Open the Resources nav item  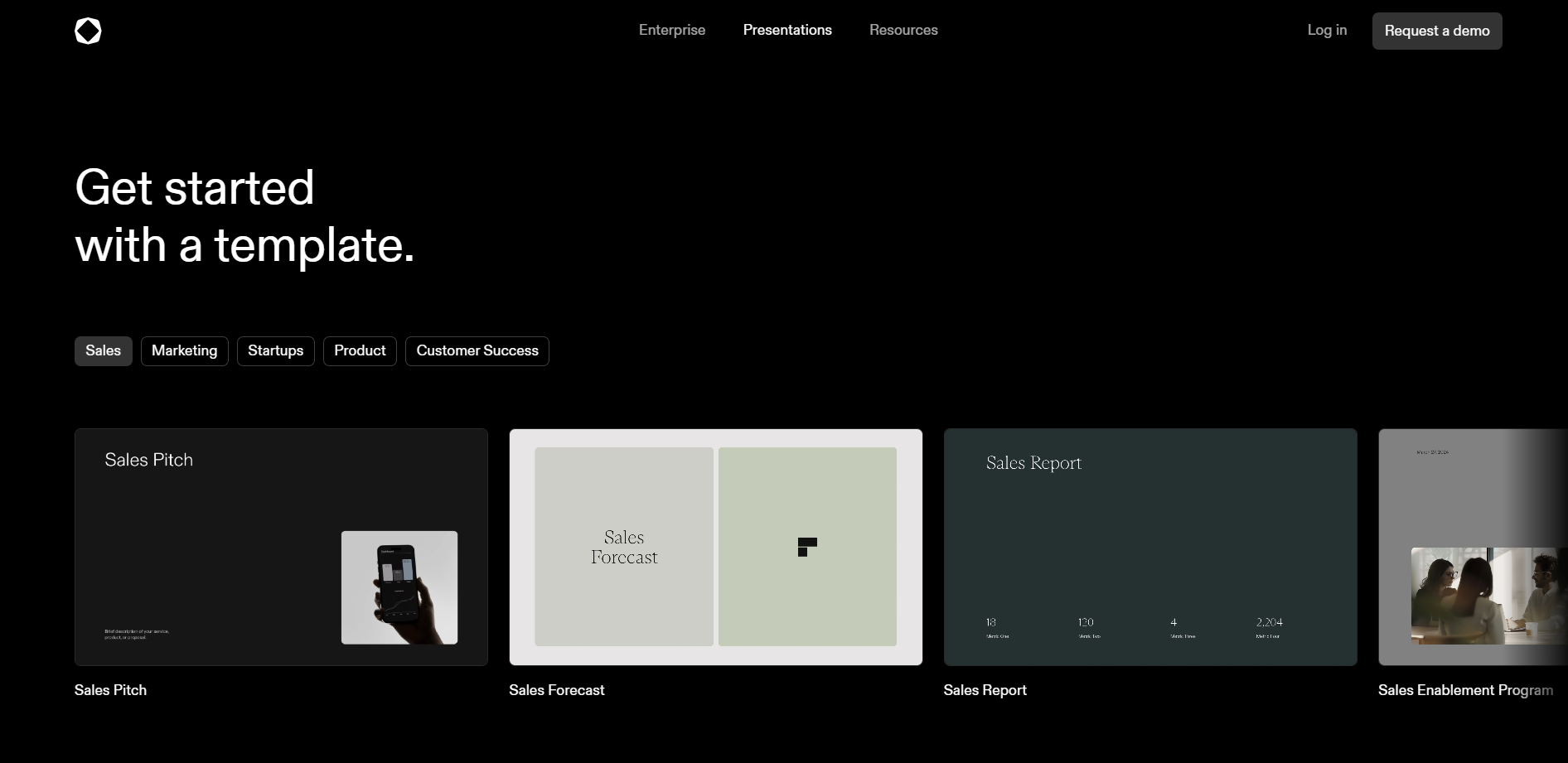point(903,30)
